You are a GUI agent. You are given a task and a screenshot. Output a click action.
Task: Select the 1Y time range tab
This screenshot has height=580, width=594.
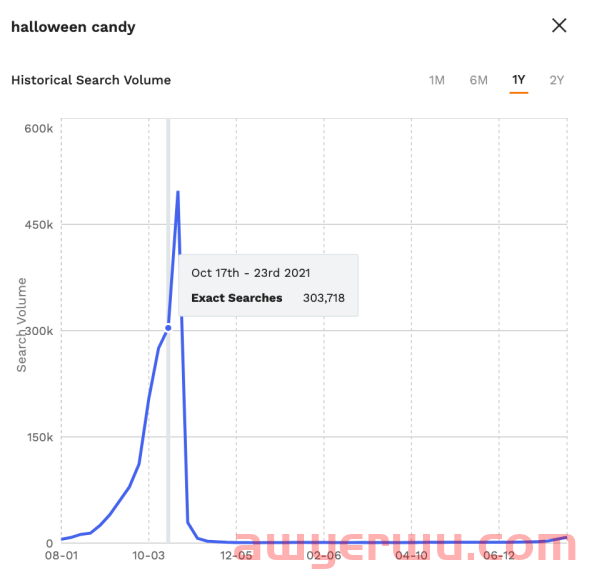(x=519, y=80)
